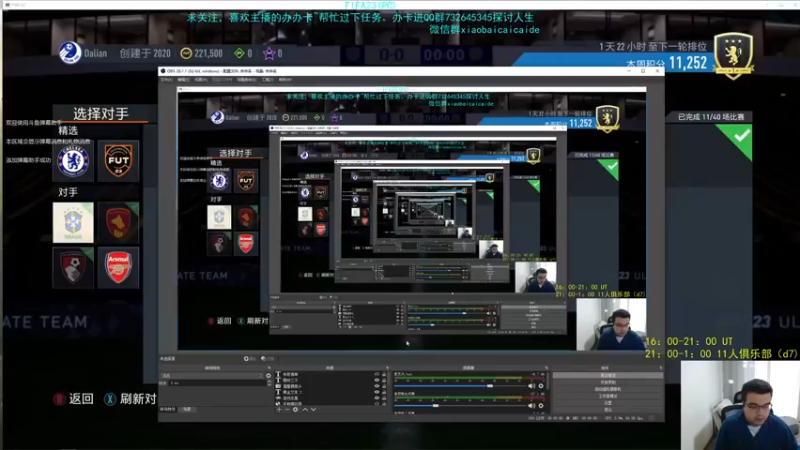Open first audio track's settings gear
800x450 pixels.
(x=541, y=386)
